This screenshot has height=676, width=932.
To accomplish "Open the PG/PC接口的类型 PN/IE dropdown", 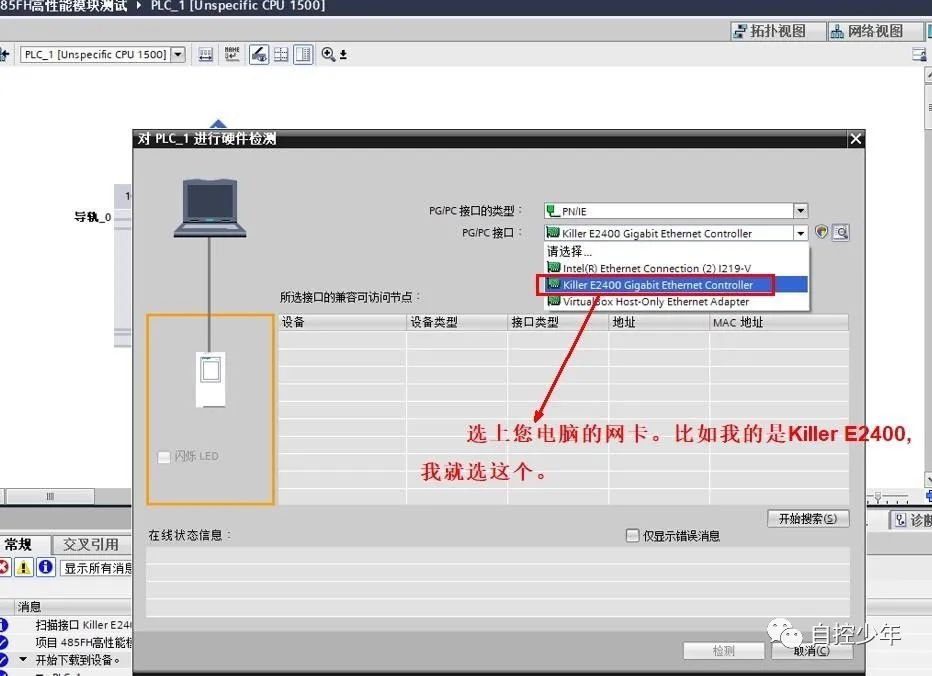I will point(800,210).
